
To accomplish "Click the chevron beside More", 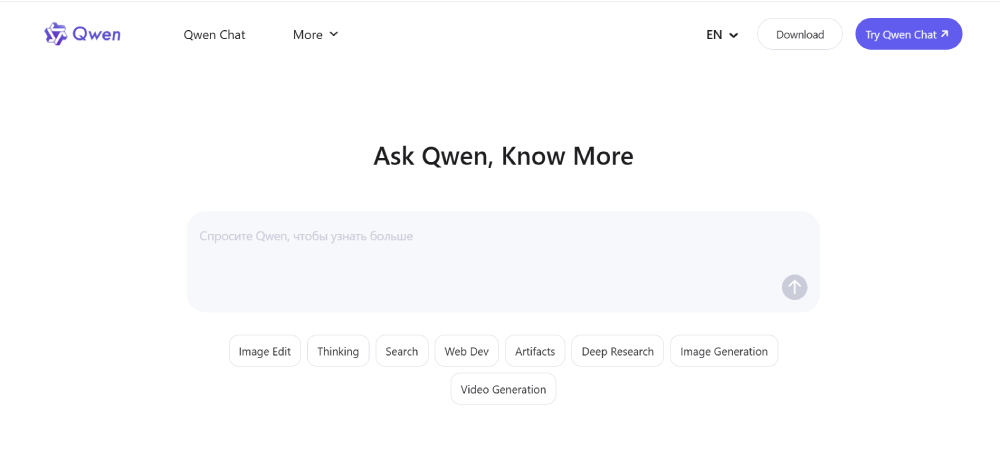I will tap(334, 34).
